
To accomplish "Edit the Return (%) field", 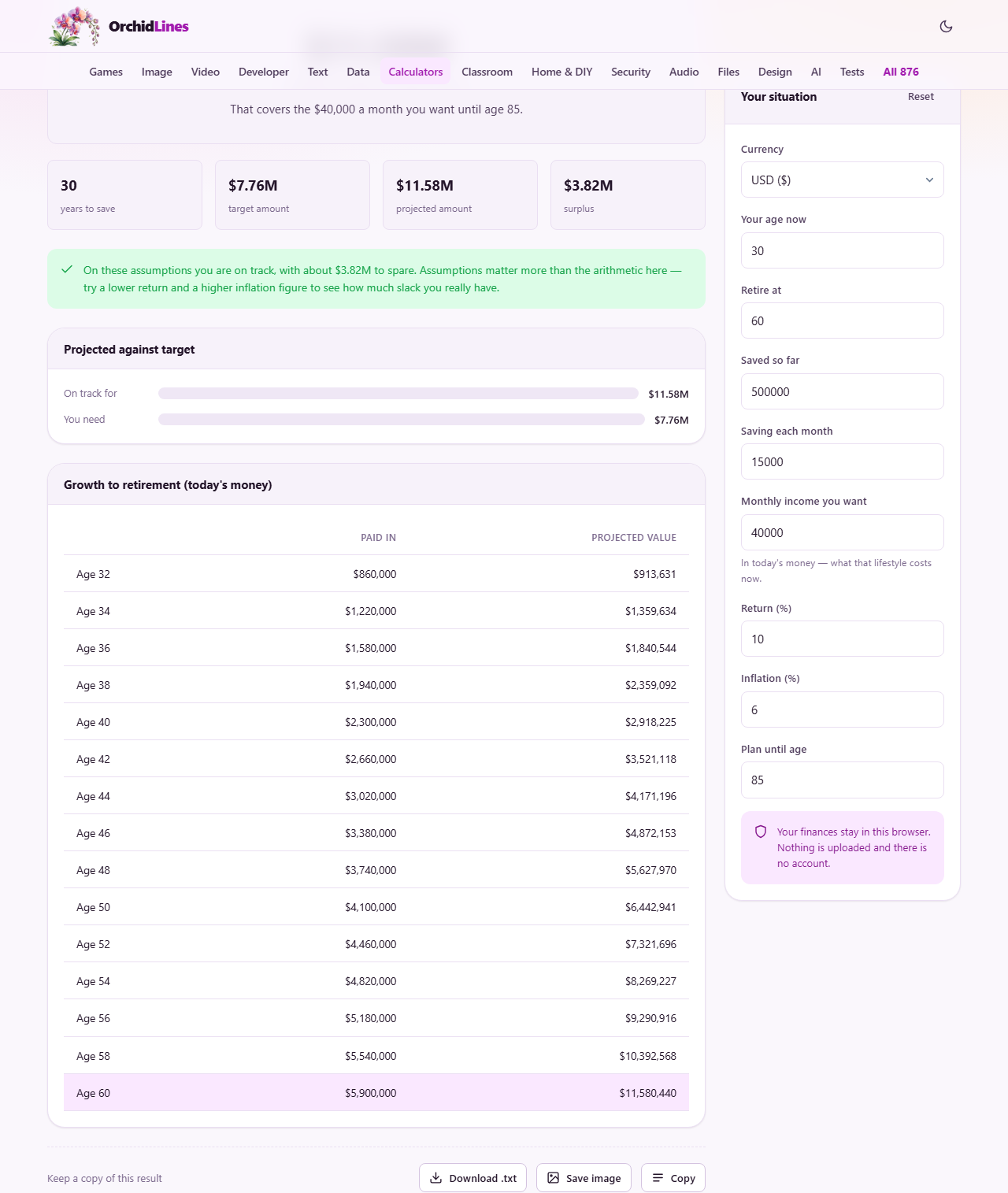I will [x=842, y=639].
